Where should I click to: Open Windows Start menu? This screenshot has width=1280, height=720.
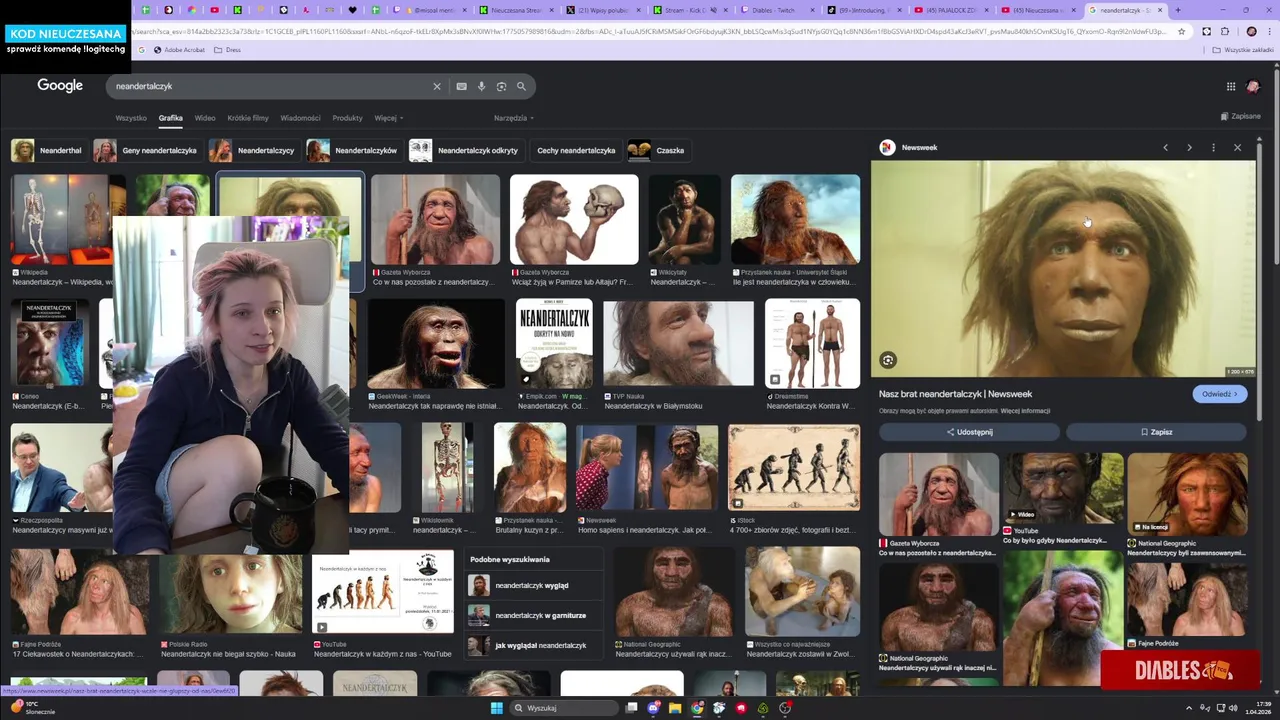pyautogui.click(x=496, y=708)
